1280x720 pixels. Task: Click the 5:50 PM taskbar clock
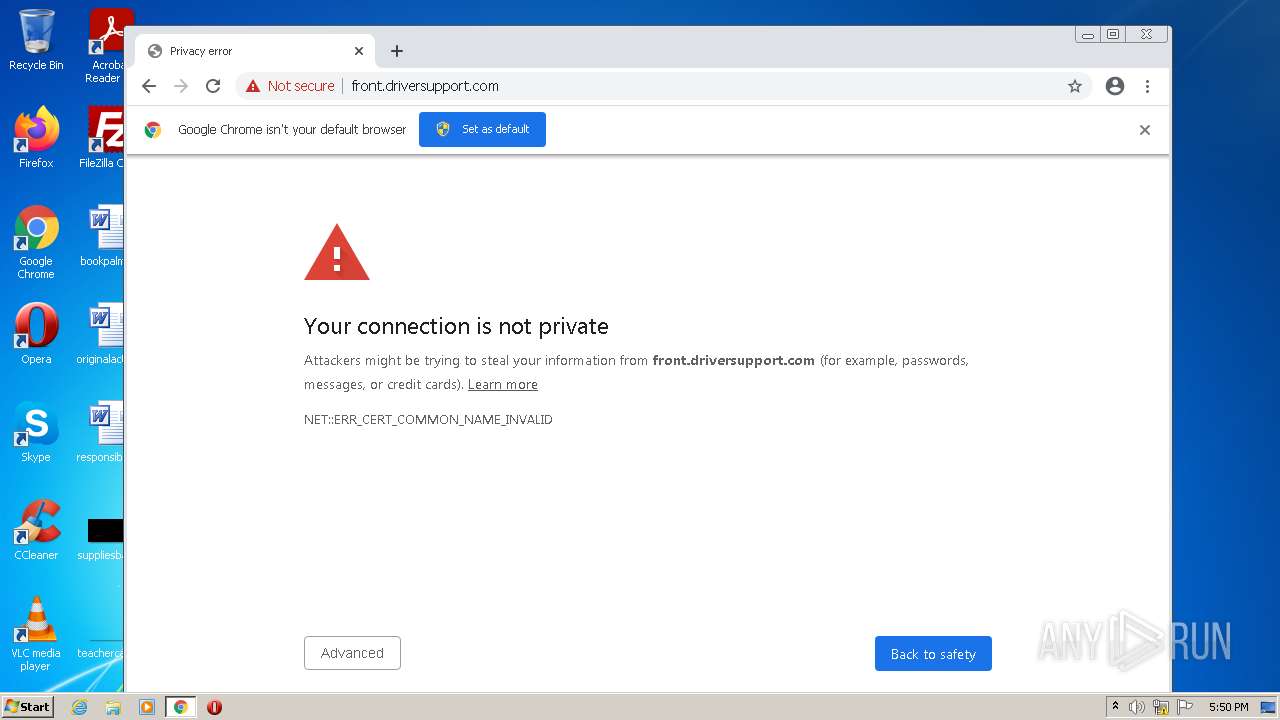point(1228,707)
